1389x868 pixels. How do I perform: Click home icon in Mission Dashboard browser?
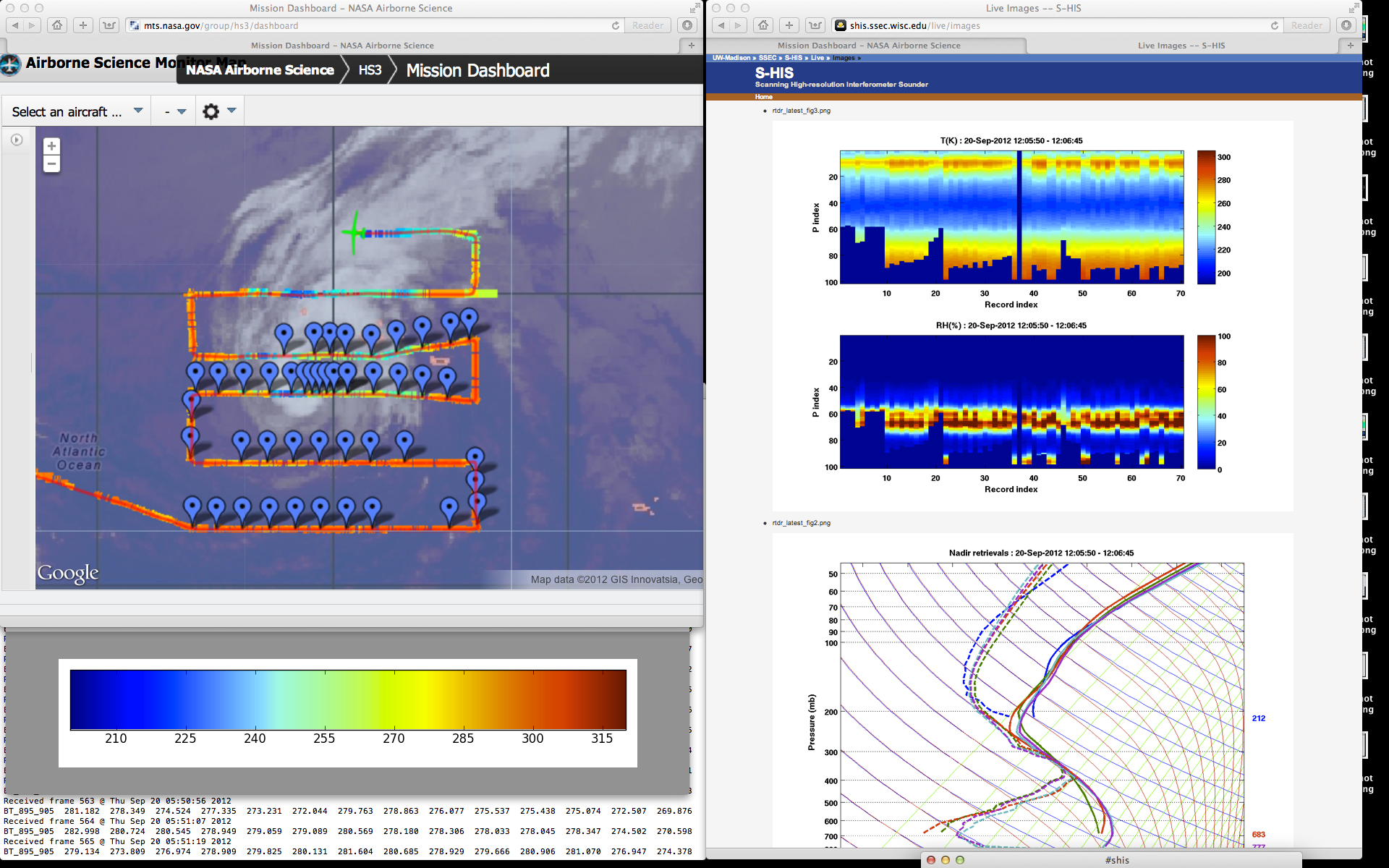pos(57,25)
